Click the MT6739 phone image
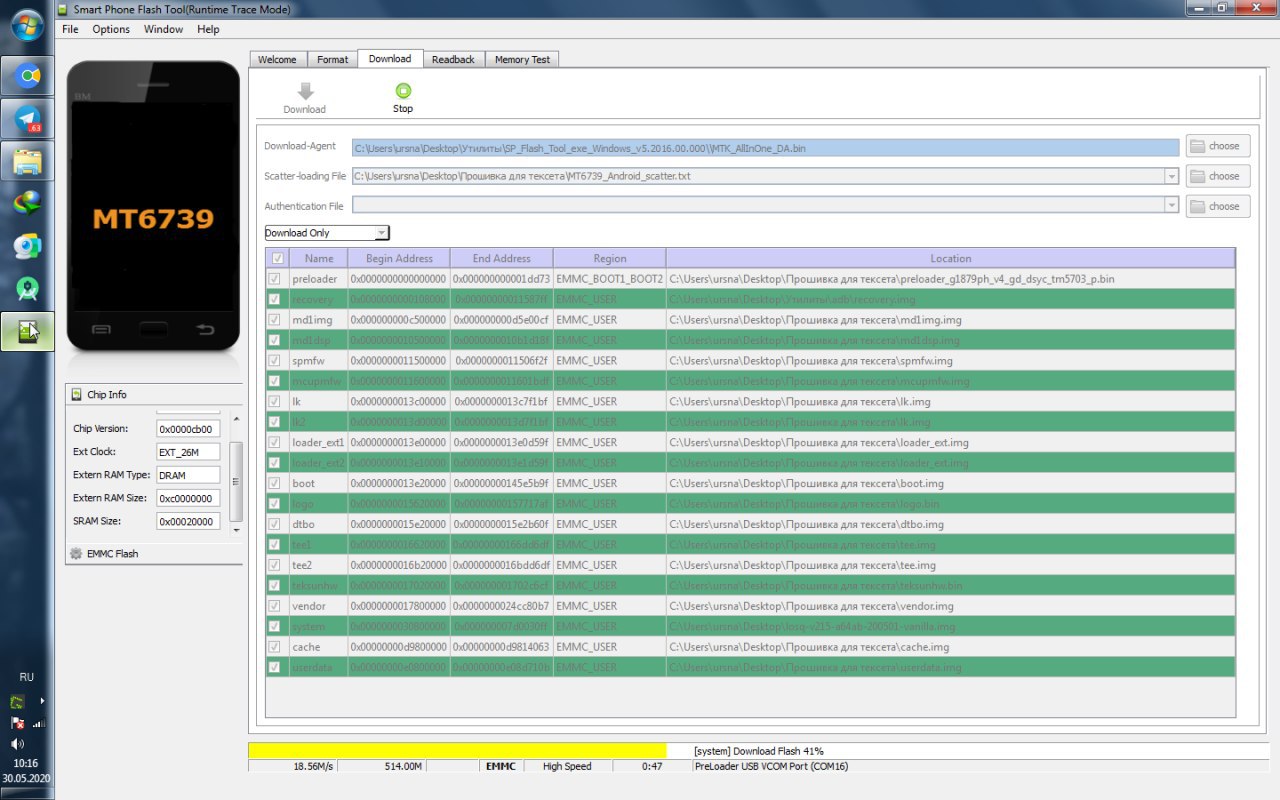The height and width of the screenshot is (800, 1280). coord(153,206)
